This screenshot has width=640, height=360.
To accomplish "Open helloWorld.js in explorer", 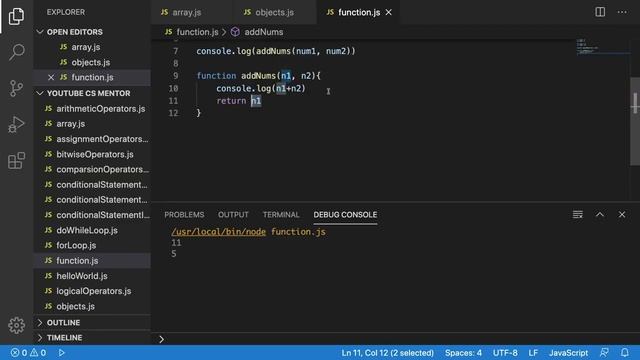I will point(92,276).
